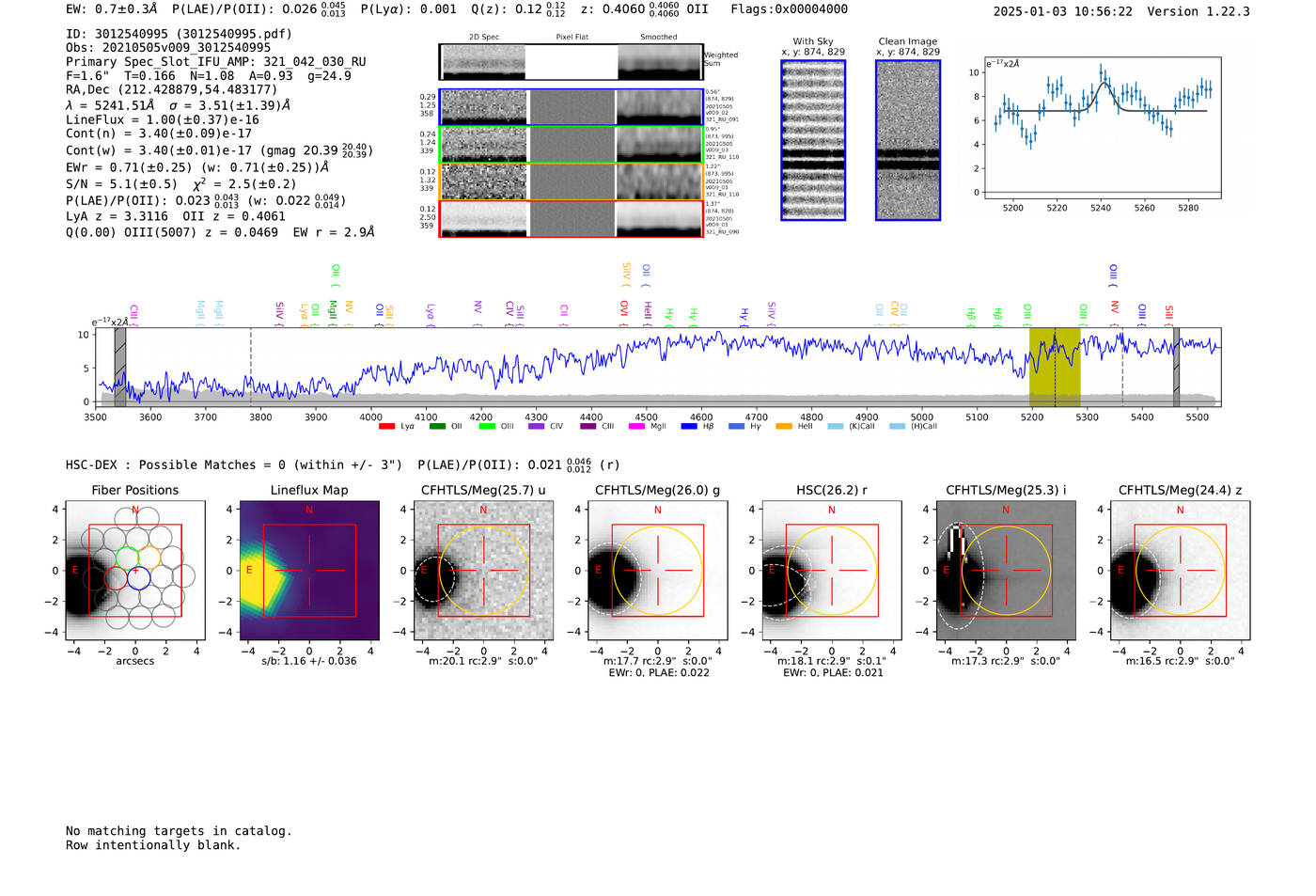Click the 2025-01-03 10:56:22 timestamp
1316x896 pixels.
[1063, 11]
